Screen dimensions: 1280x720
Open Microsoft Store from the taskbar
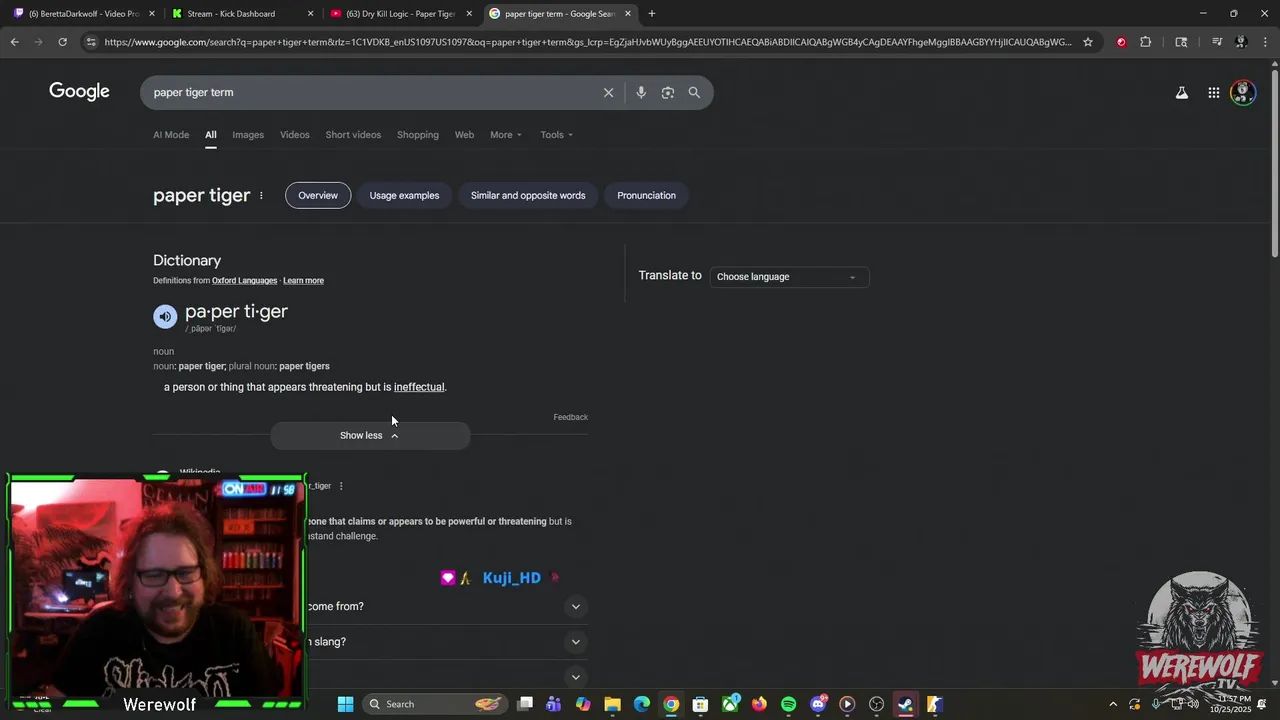point(700,704)
